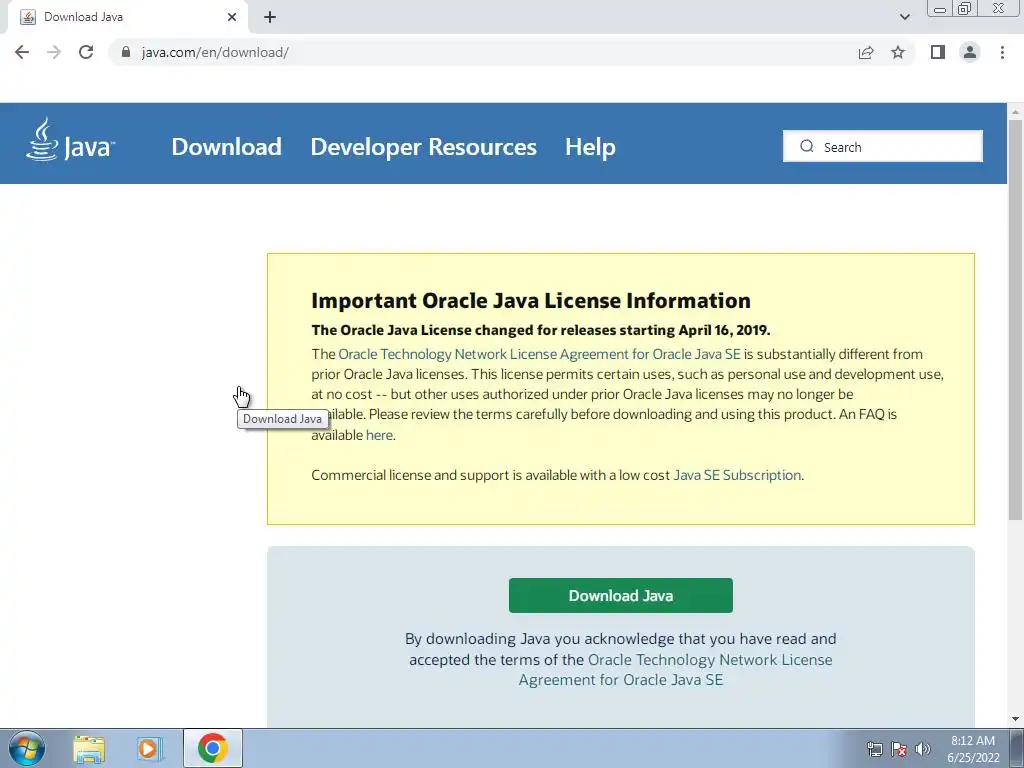The width and height of the screenshot is (1024, 768).
Task: Click the scrollbar down arrow
Action: [1015, 719]
